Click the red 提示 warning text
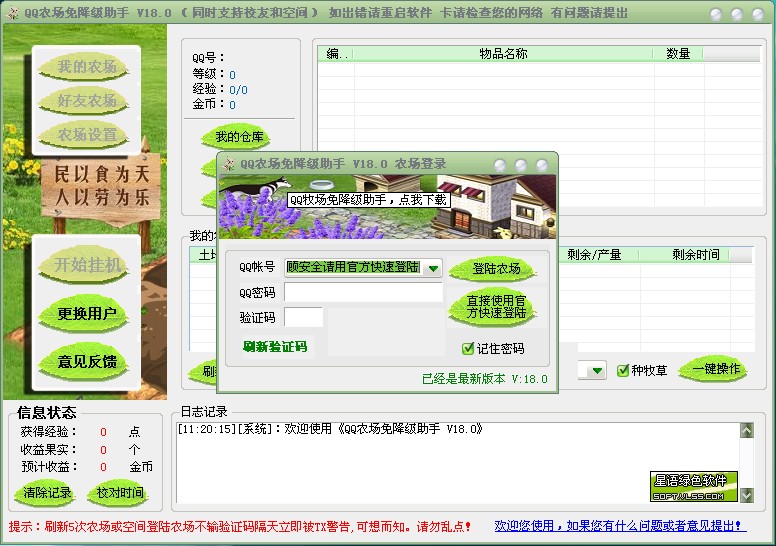The height and width of the screenshot is (546, 776). [x=240, y=526]
